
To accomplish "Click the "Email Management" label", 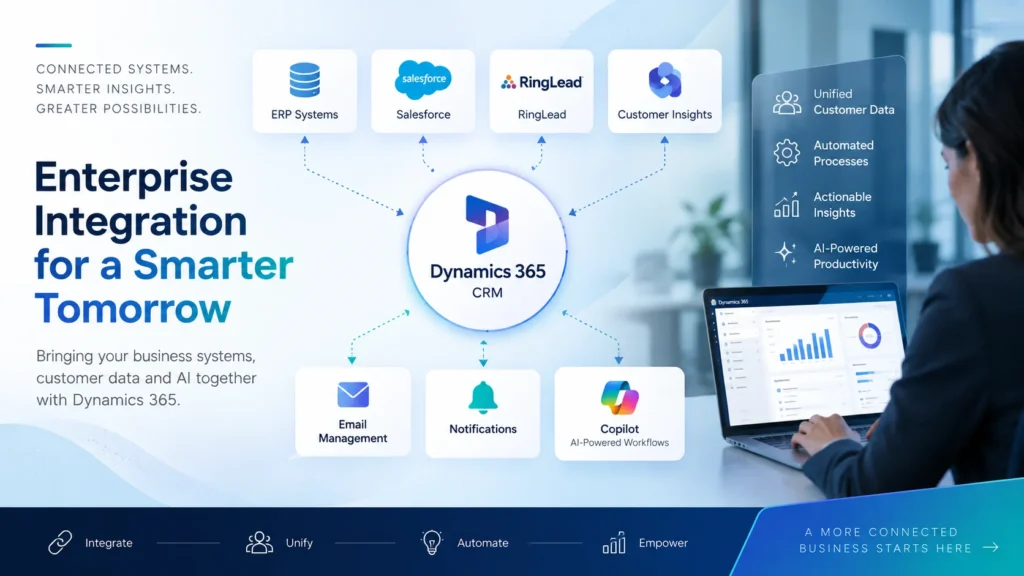I will (353, 431).
